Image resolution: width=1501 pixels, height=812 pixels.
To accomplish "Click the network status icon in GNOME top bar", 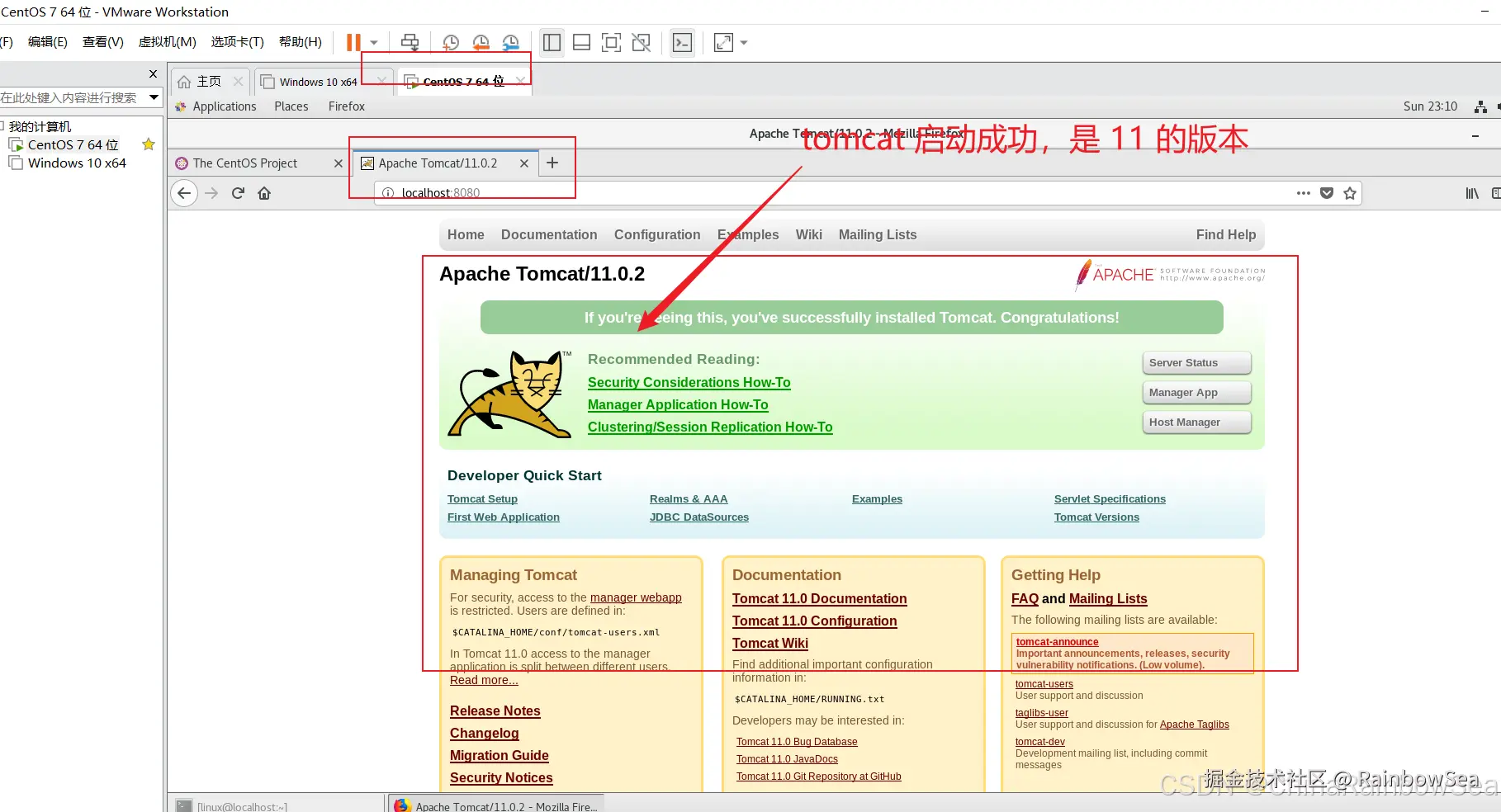I will (x=1480, y=106).
